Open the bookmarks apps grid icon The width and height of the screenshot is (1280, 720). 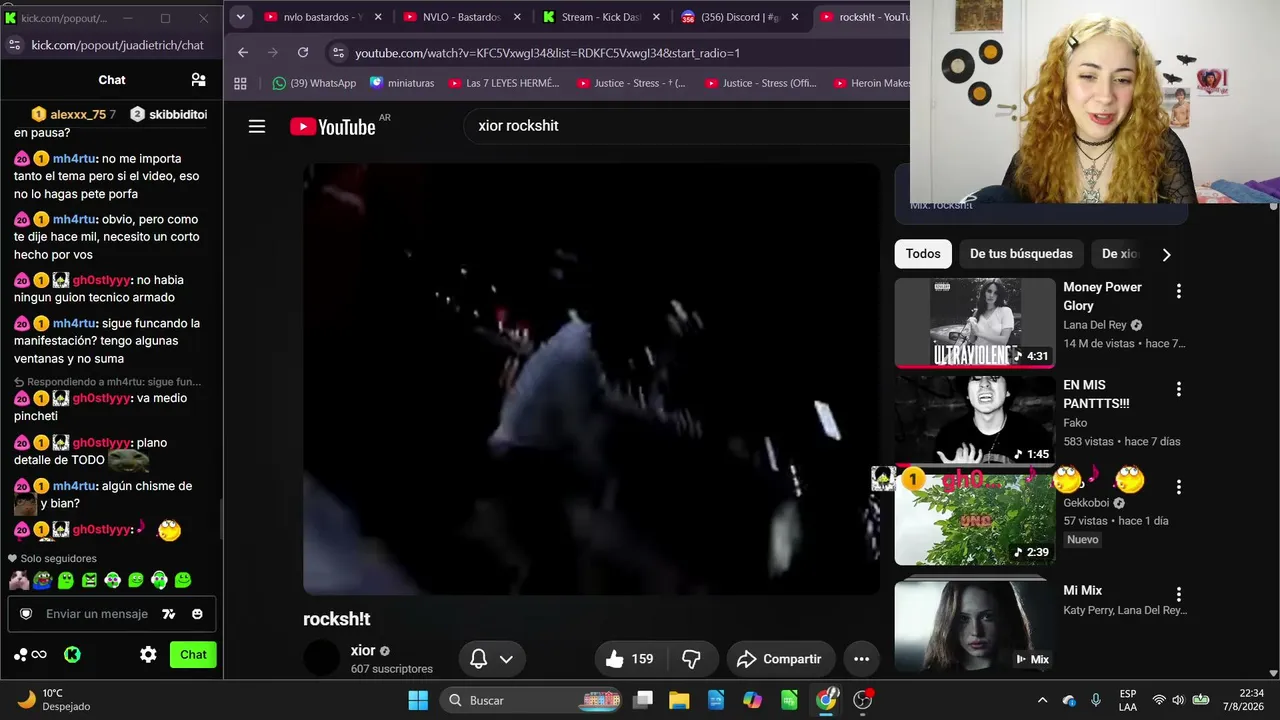(240, 84)
